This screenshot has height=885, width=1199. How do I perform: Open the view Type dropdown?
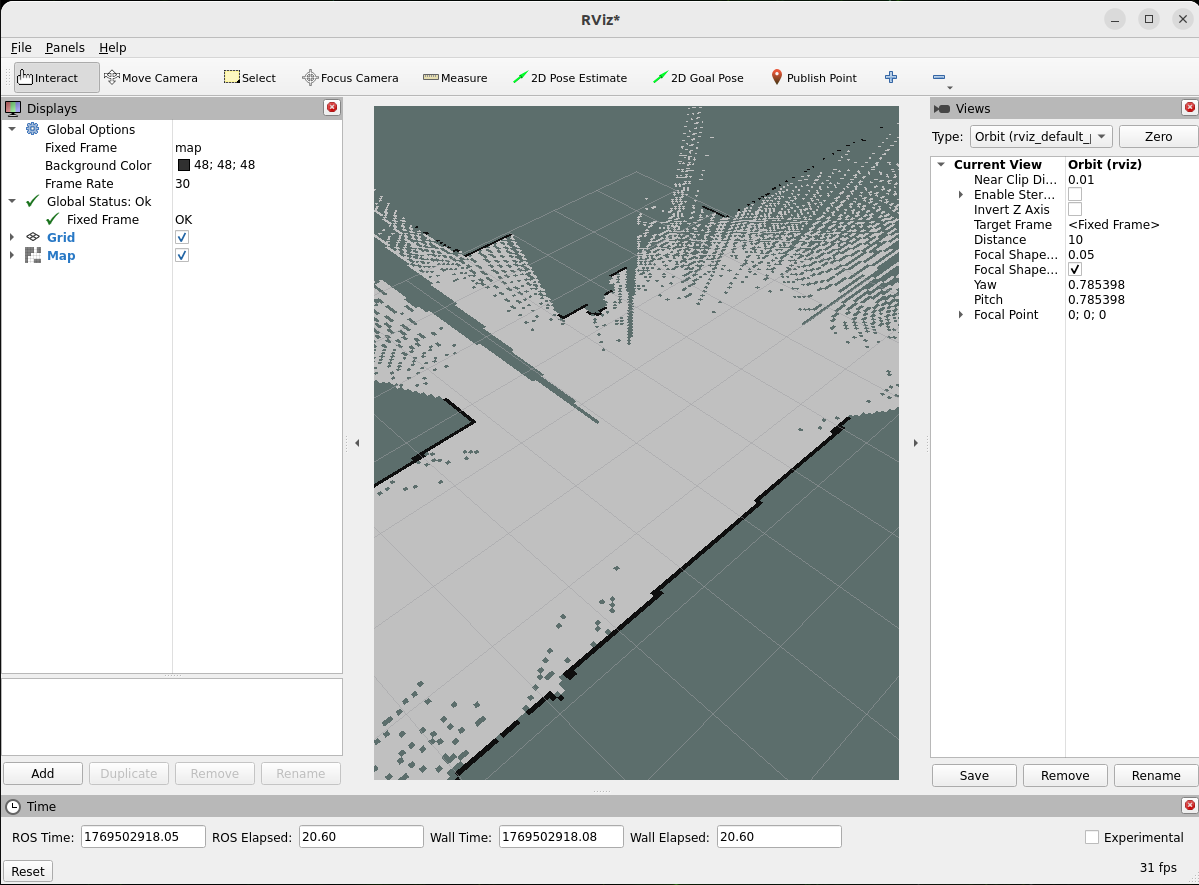(1040, 137)
